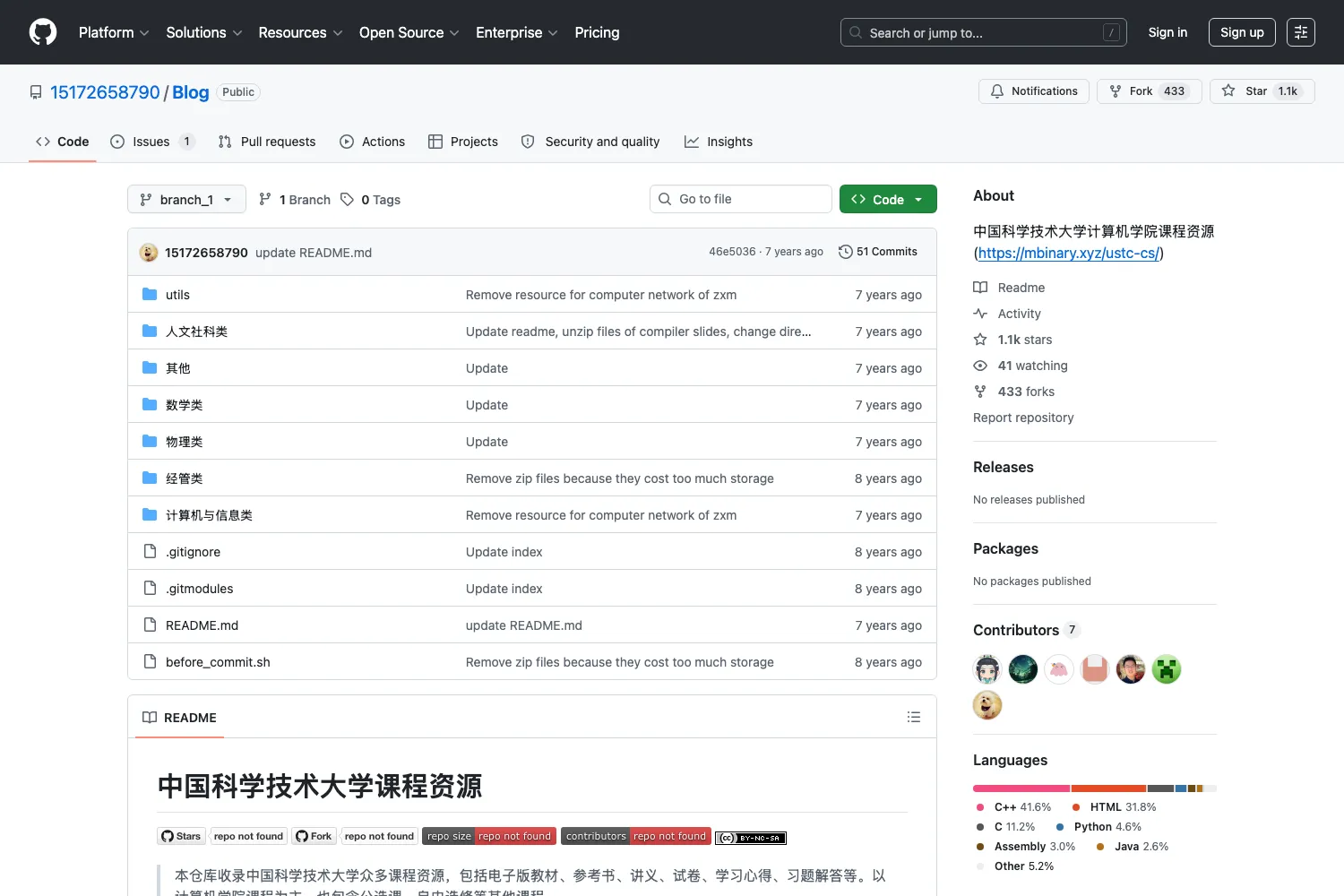Click the Notifications button
The width and height of the screenshot is (1344, 896).
[1034, 91]
